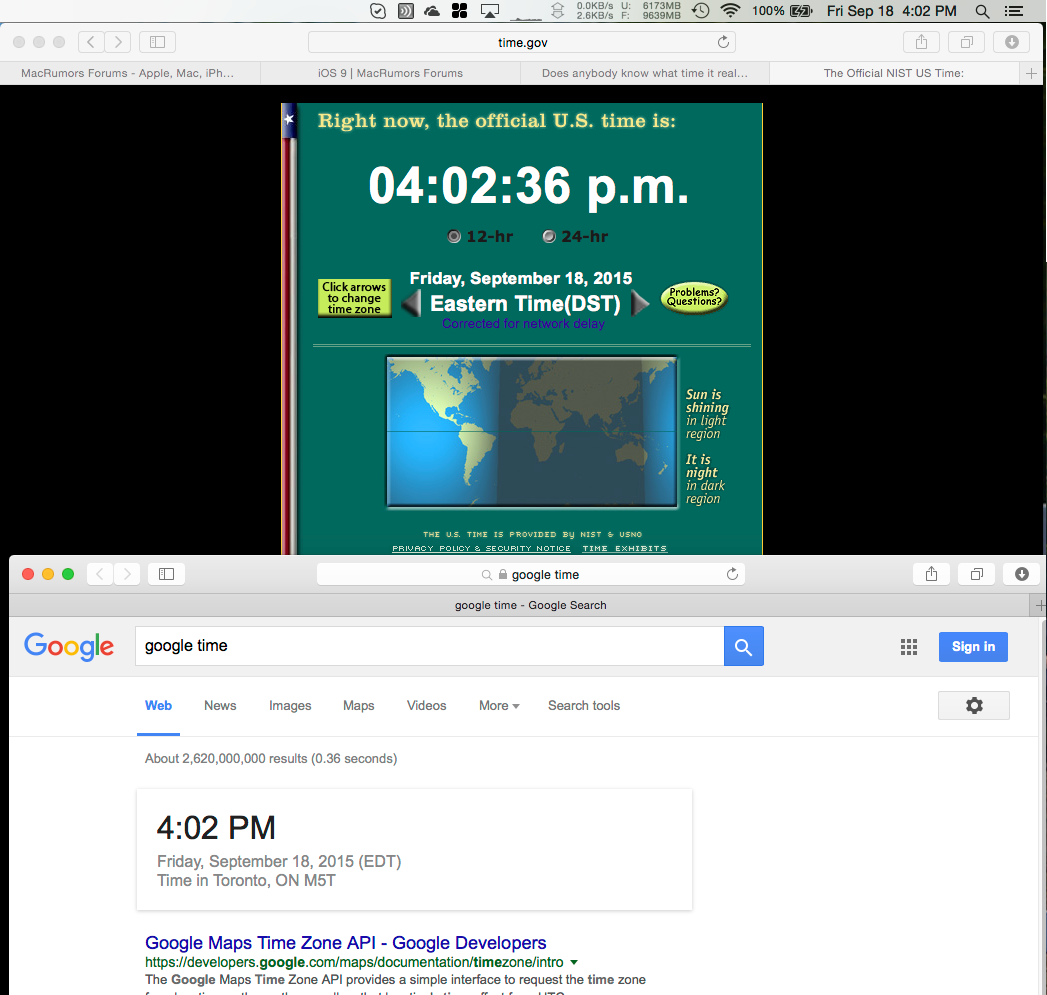Image resolution: width=1047 pixels, height=995 pixels.
Task: Show sidebar in the time.gov Safari window
Action: point(158,42)
